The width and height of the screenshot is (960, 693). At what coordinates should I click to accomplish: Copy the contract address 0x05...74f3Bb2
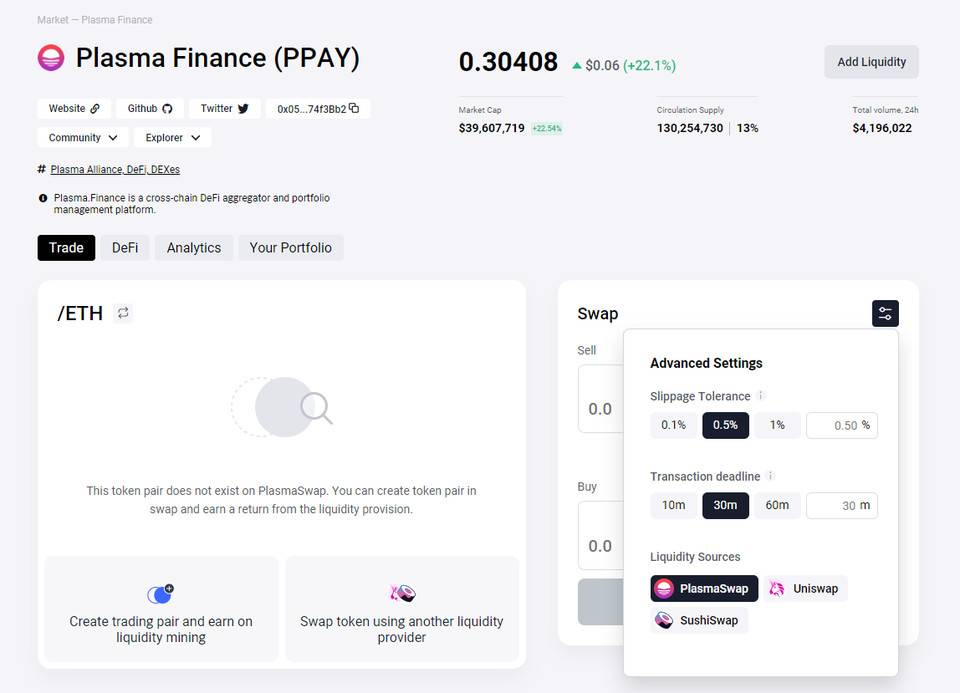click(x=354, y=108)
